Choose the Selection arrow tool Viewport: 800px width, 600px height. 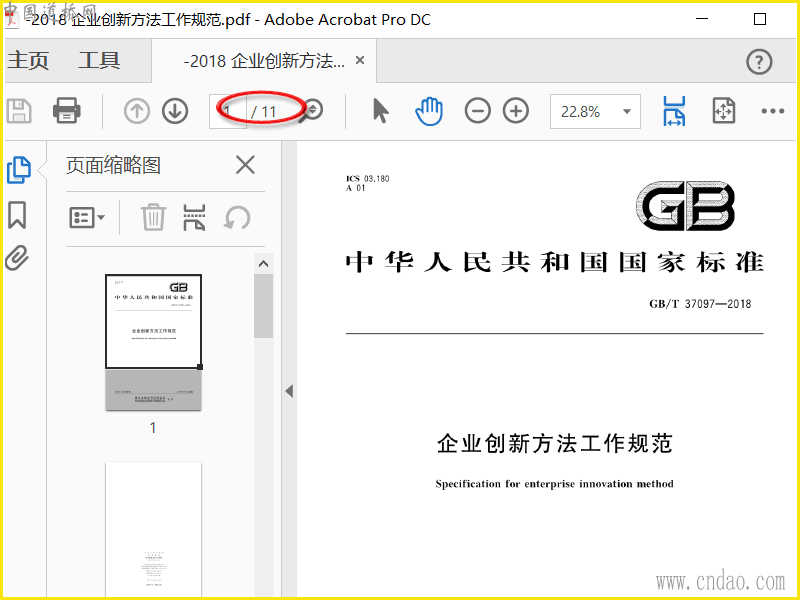(381, 111)
